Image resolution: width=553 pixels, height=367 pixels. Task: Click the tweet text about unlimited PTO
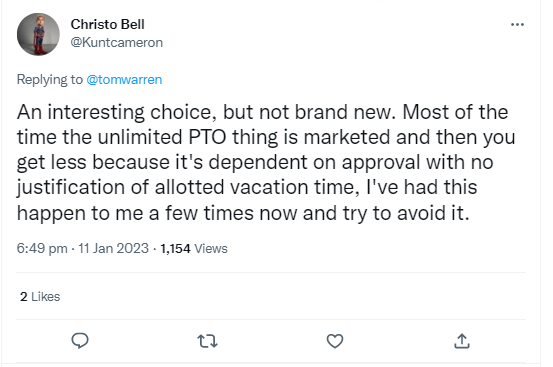click(x=266, y=162)
